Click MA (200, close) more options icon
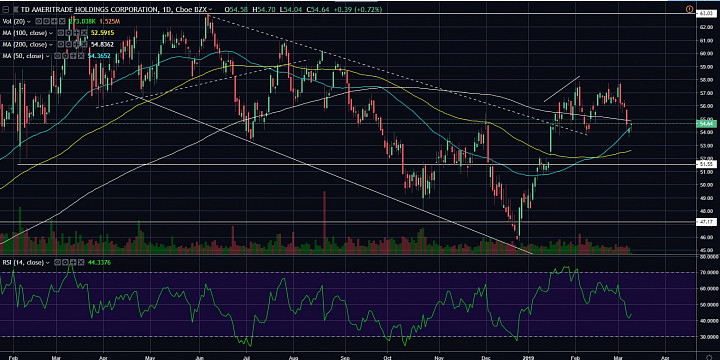 pos(76,45)
